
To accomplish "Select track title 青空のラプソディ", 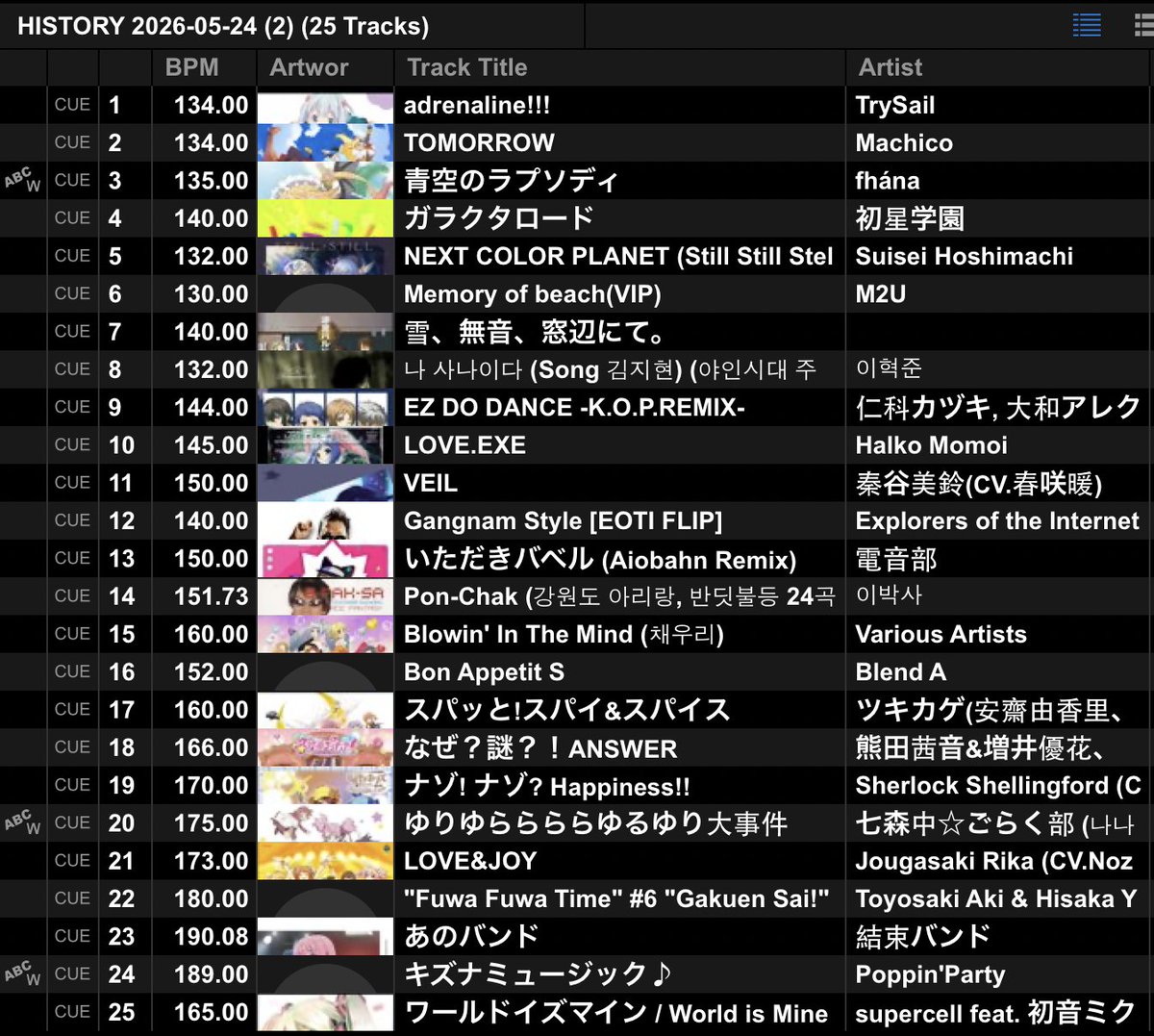I will tap(511, 180).
